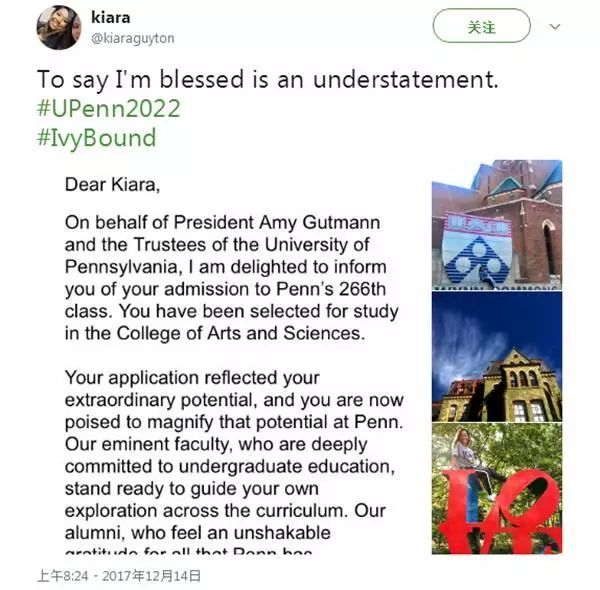Click the "Your application reflected your" line

pyautogui.click(x=191, y=378)
